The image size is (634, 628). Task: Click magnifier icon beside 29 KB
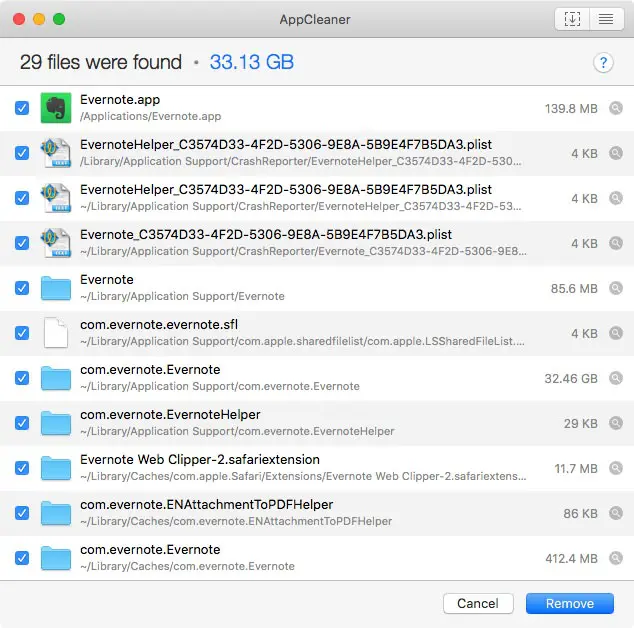(616, 423)
